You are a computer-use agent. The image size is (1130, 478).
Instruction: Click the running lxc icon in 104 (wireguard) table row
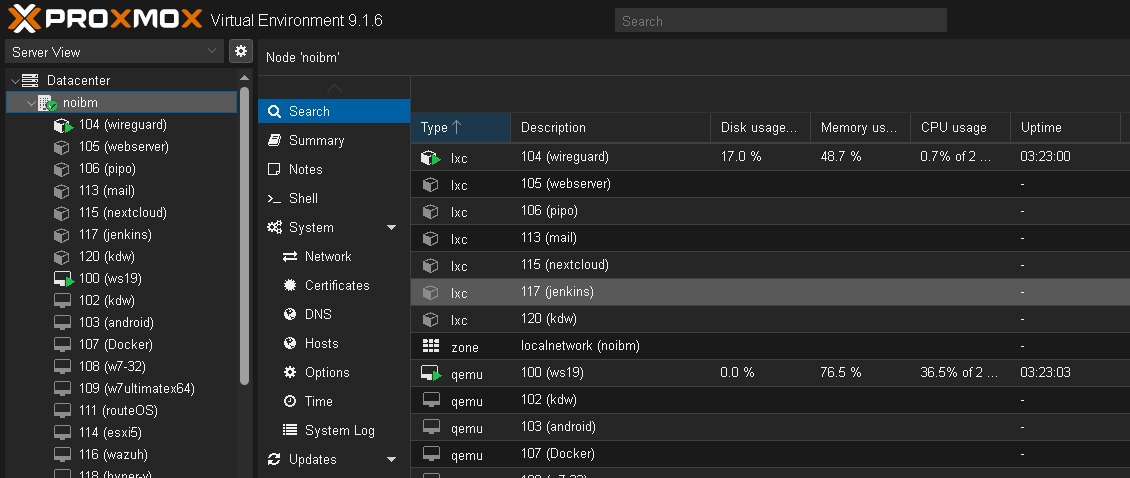(431, 157)
